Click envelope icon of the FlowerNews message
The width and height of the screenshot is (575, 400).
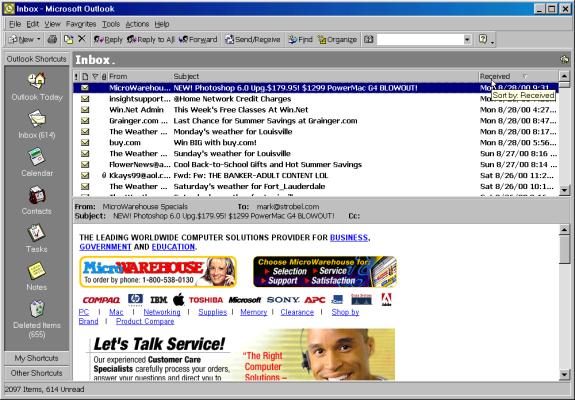coord(85,165)
